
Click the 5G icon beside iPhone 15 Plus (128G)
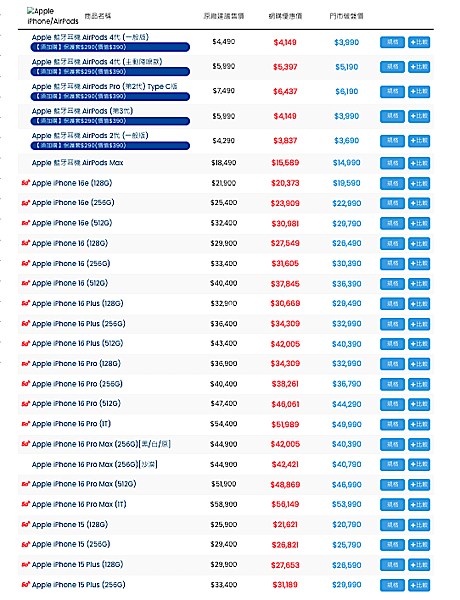26,564
